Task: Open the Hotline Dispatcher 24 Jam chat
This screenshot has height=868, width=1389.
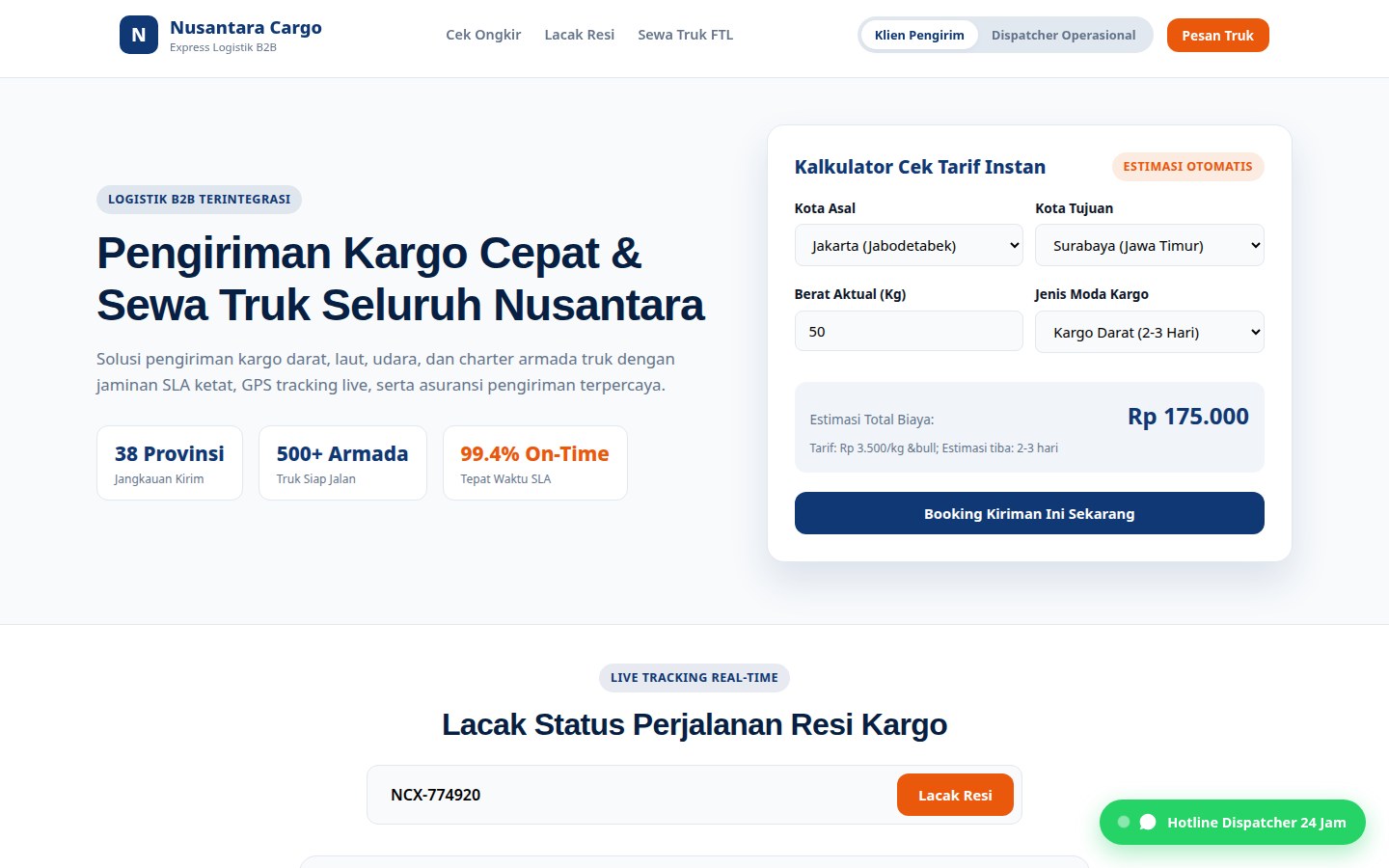Action: point(1232,822)
